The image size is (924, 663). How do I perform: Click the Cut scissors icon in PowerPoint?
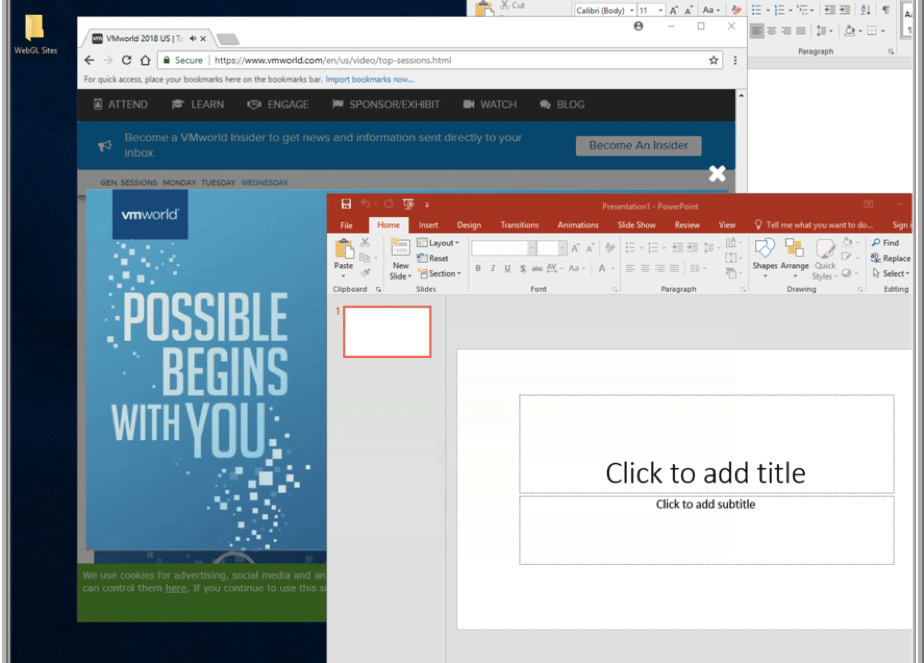[x=365, y=242]
